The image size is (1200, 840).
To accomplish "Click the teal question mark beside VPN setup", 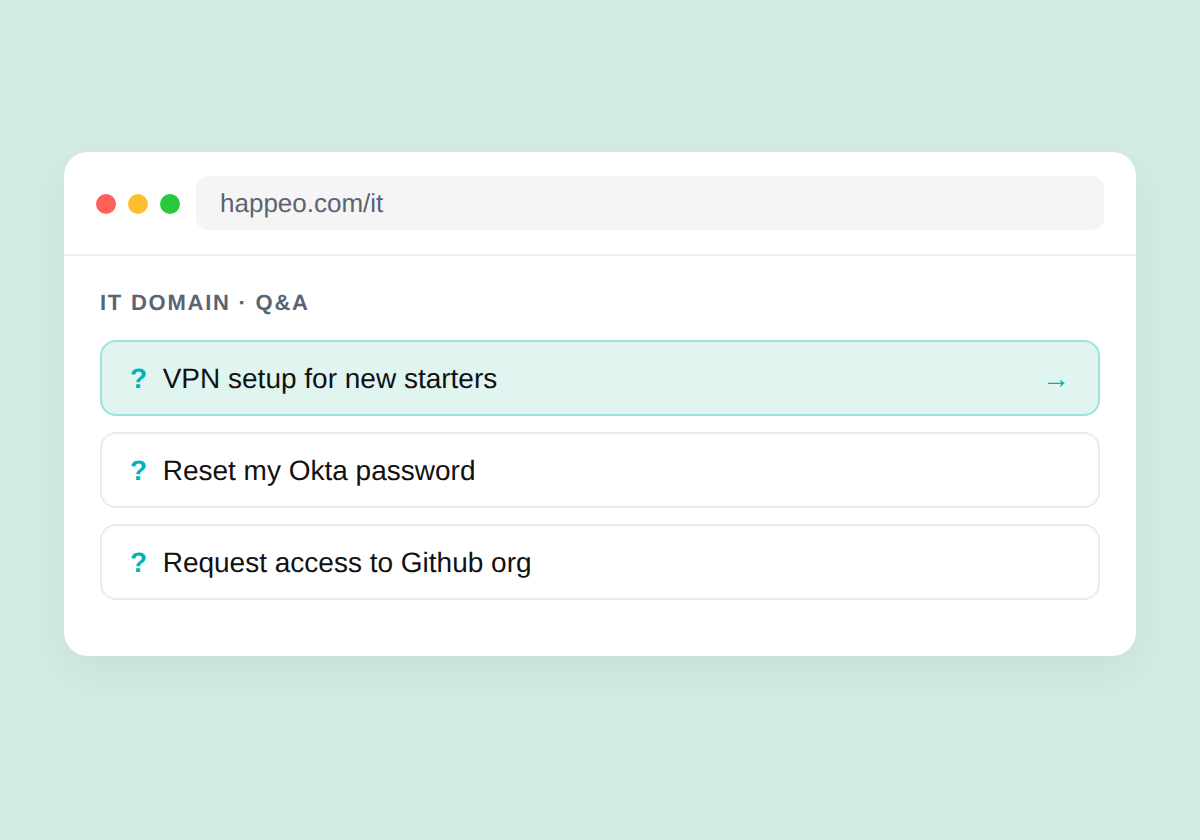I will pos(138,379).
